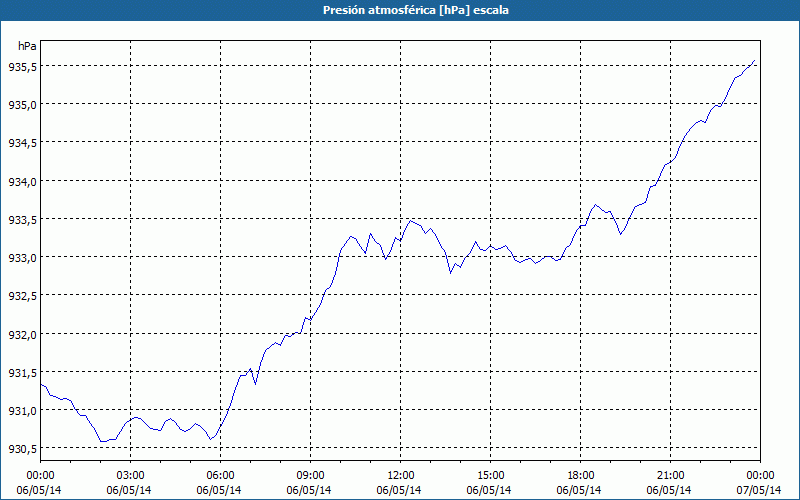Pick the 933,5 axis tick label
800x500 pixels.
point(22,219)
